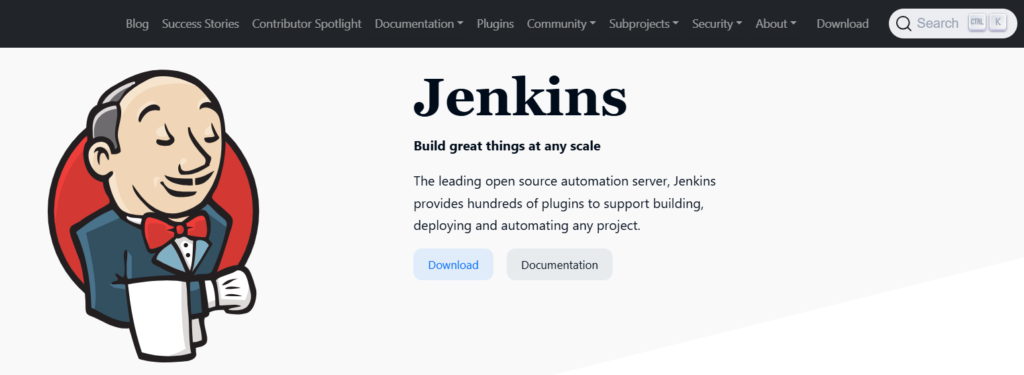The height and width of the screenshot is (375, 1024).
Task: Click the blue Download button
Action: point(453,265)
